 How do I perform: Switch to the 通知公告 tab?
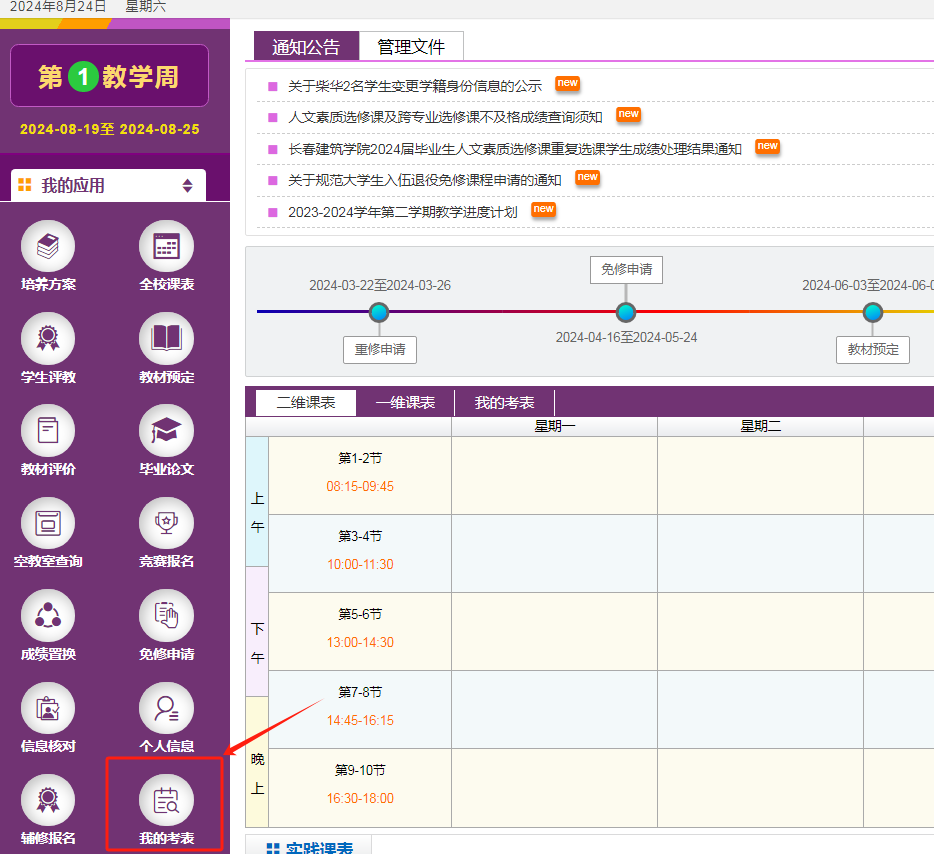[x=306, y=46]
